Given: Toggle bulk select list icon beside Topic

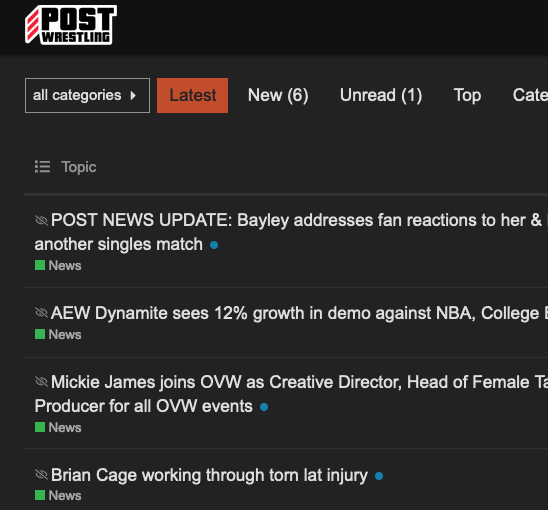Looking at the screenshot, I should (42, 167).
